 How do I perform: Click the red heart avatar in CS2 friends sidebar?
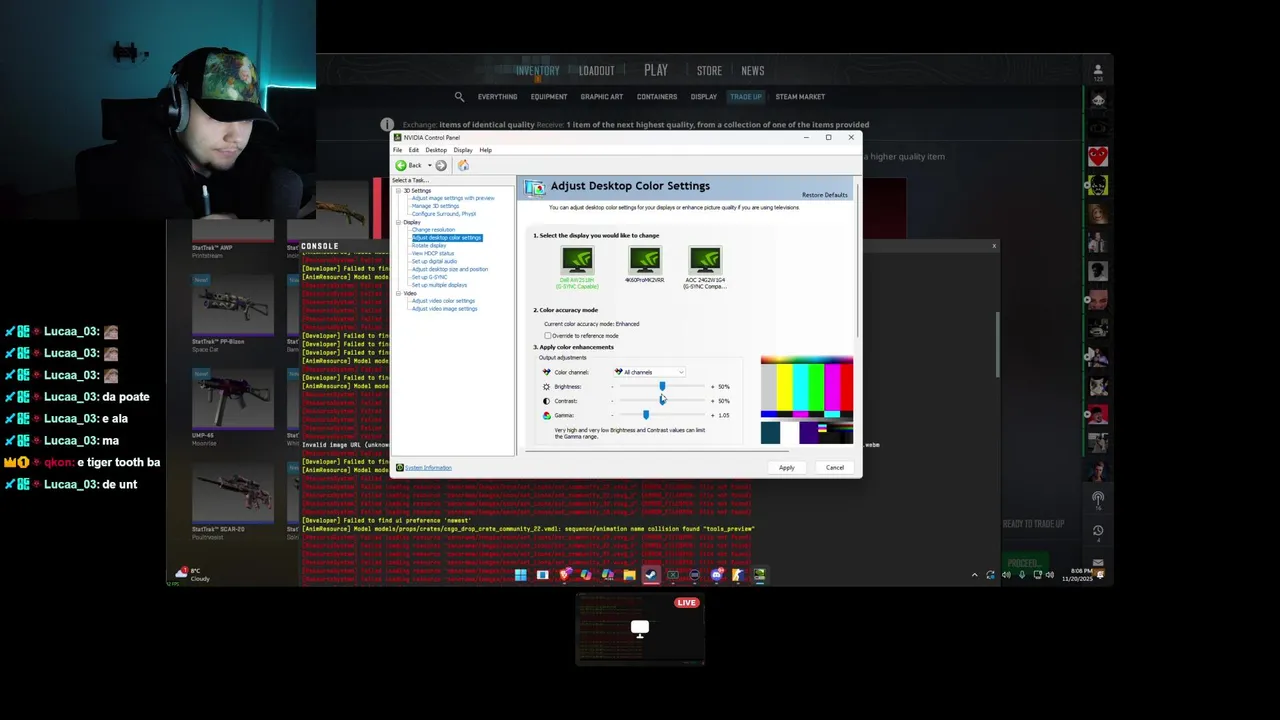tap(1098, 157)
